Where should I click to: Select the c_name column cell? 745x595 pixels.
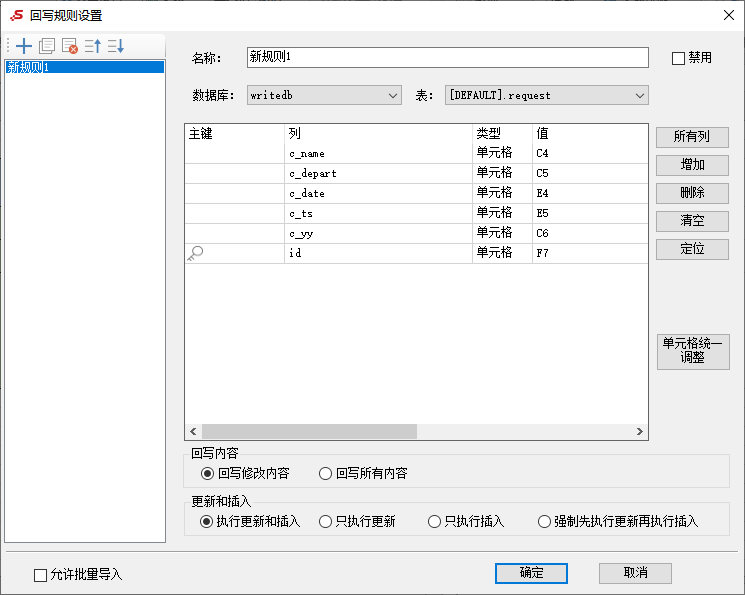pyautogui.click(x=379, y=154)
